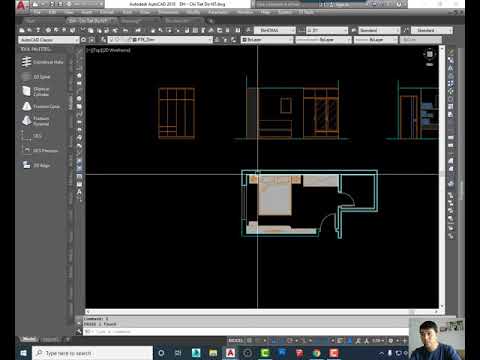Switch to the Model tab
Screen dimensions: 480x360
tap(29, 339)
